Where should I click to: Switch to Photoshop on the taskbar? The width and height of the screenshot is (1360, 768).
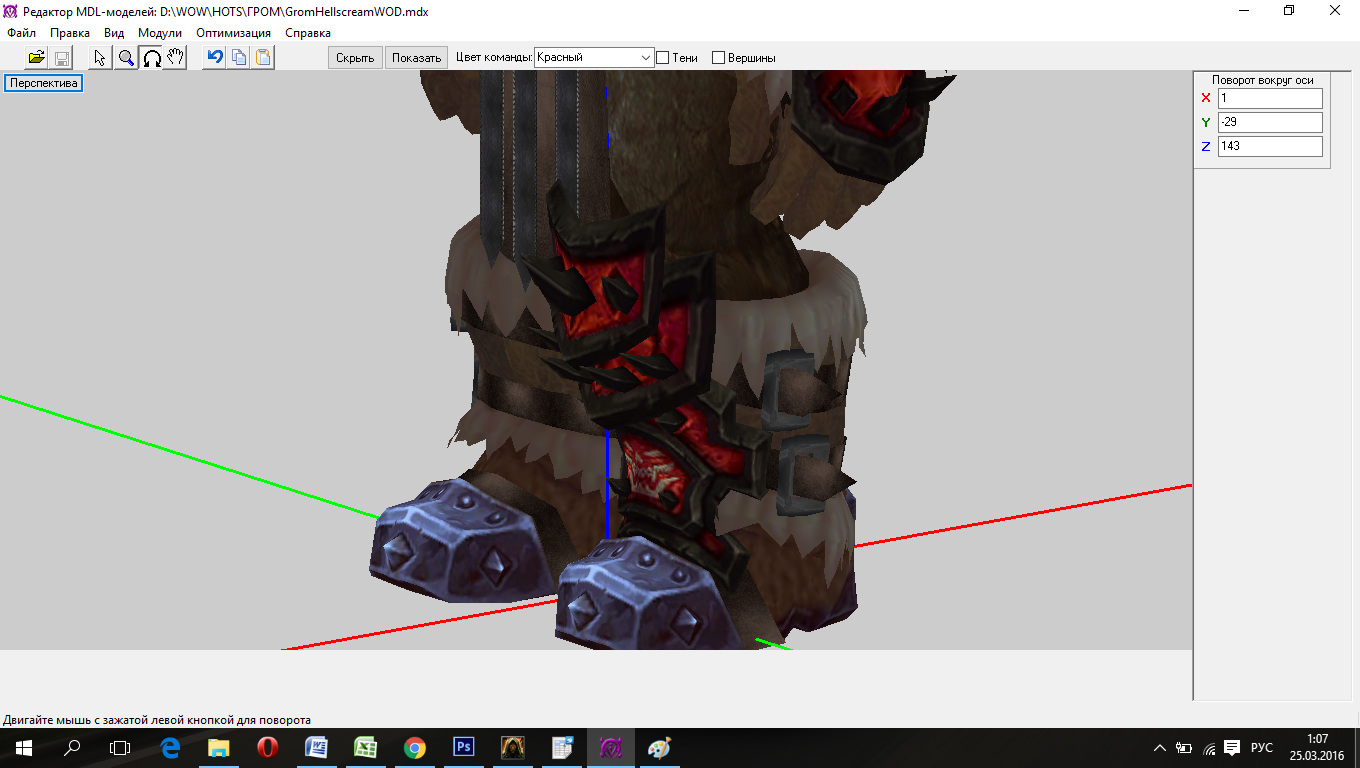(x=463, y=748)
